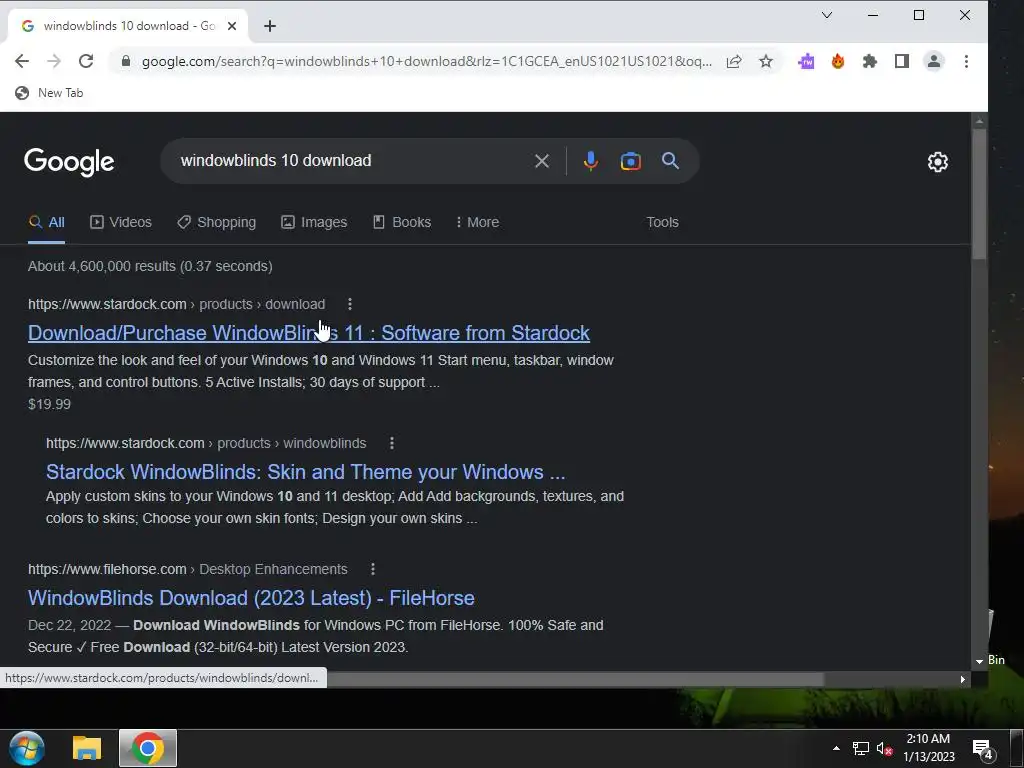The image size is (1024, 768).
Task: Start voice search with the microphone
Action: pyautogui.click(x=590, y=161)
